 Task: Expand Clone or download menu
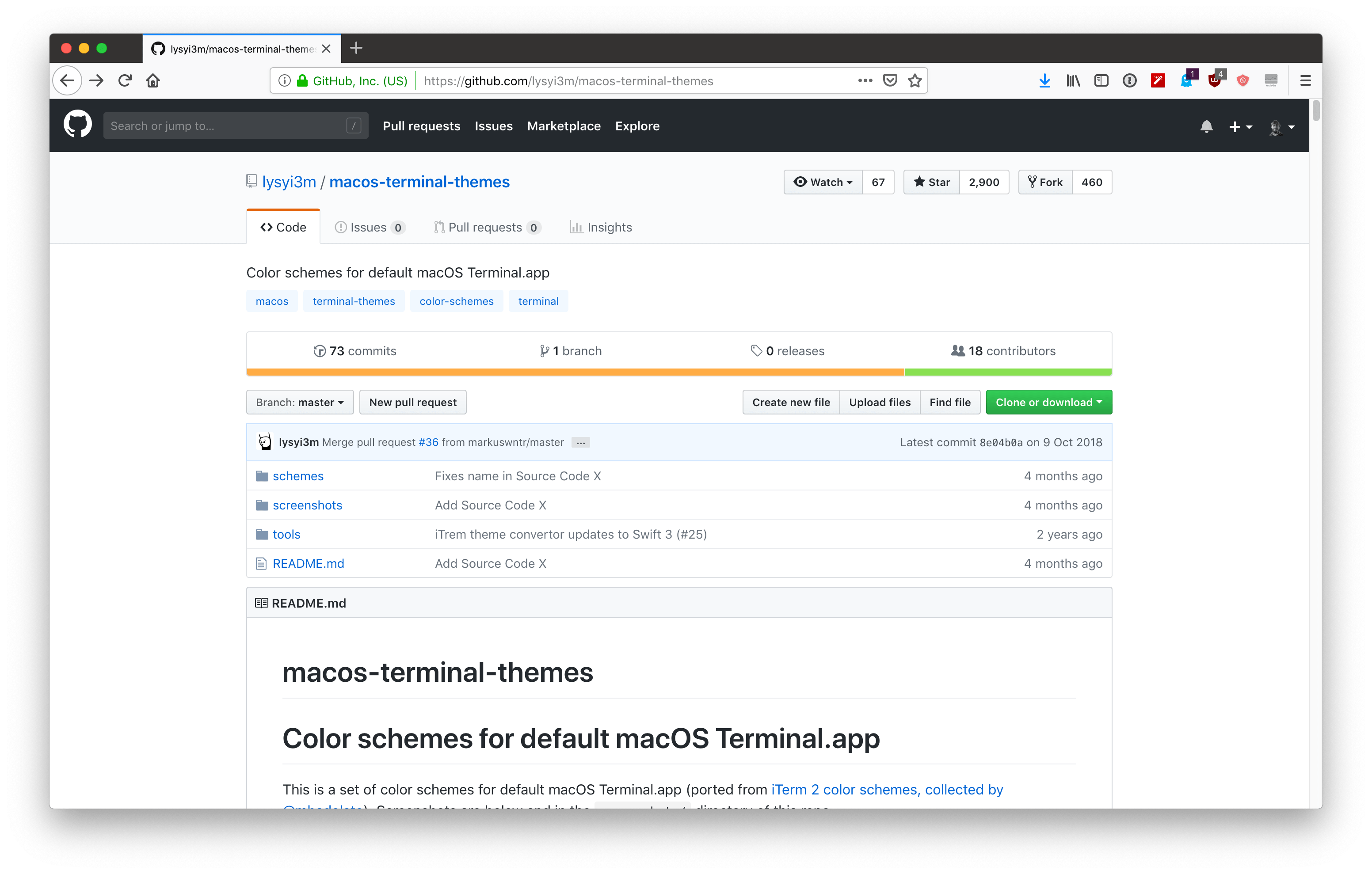tap(1048, 402)
